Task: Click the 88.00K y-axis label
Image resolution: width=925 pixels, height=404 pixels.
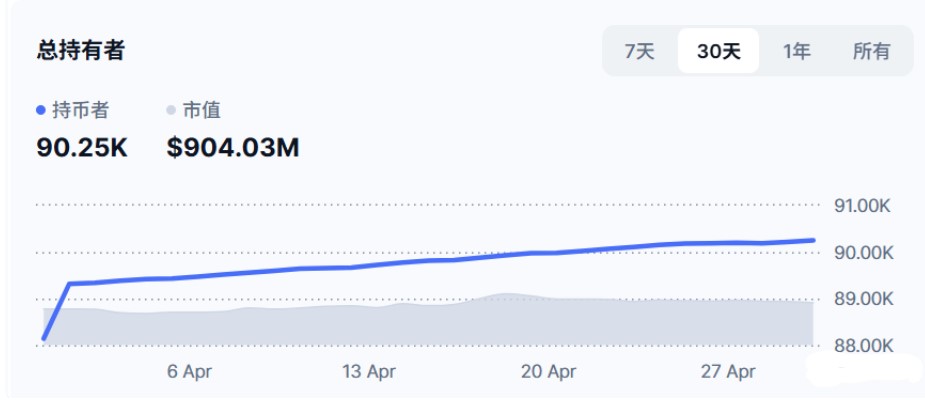Action: coord(864,345)
